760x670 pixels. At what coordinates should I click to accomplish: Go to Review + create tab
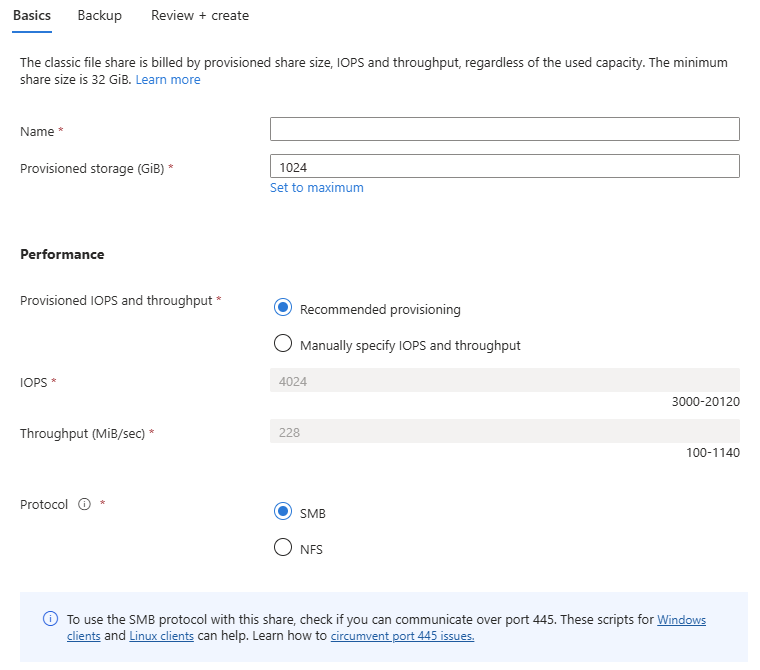click(200, 16)
